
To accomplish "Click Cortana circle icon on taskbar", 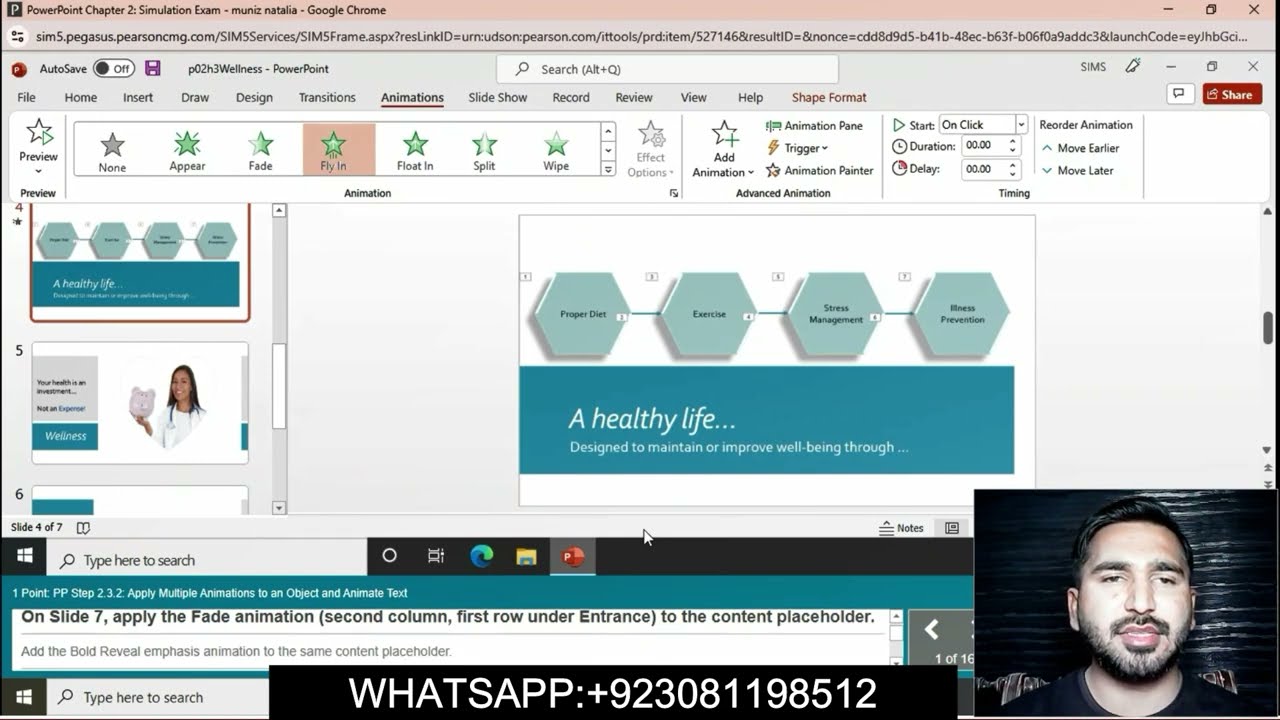I will [390, 556].
